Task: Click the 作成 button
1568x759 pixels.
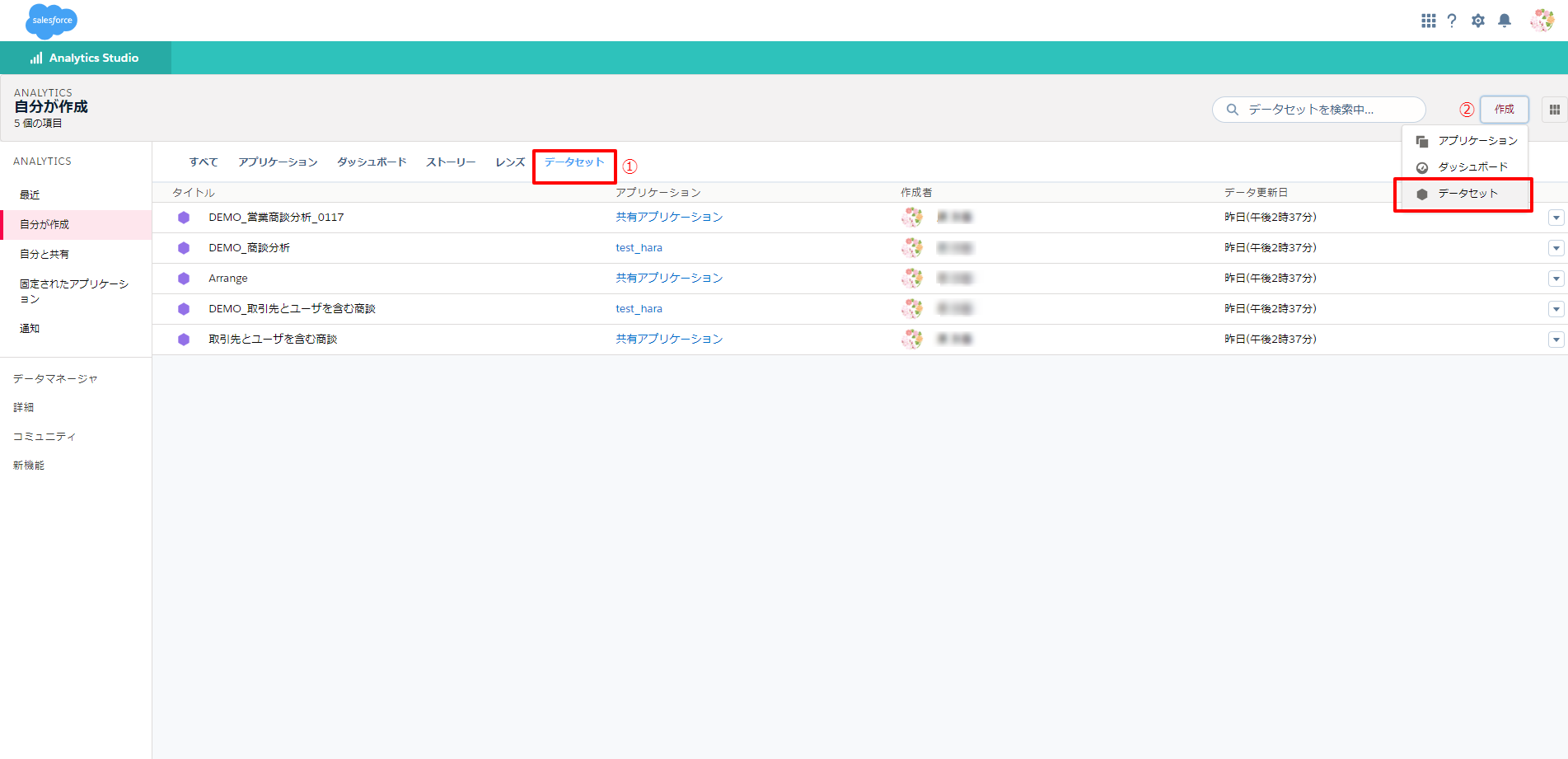Action: click(1504, 110)
